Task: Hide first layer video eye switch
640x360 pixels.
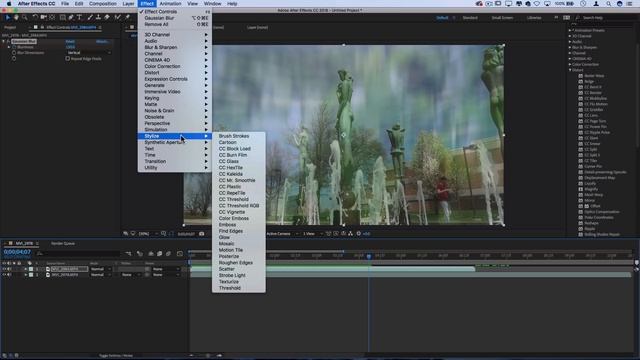Action: pyautogui.click(x=4, y=269)
